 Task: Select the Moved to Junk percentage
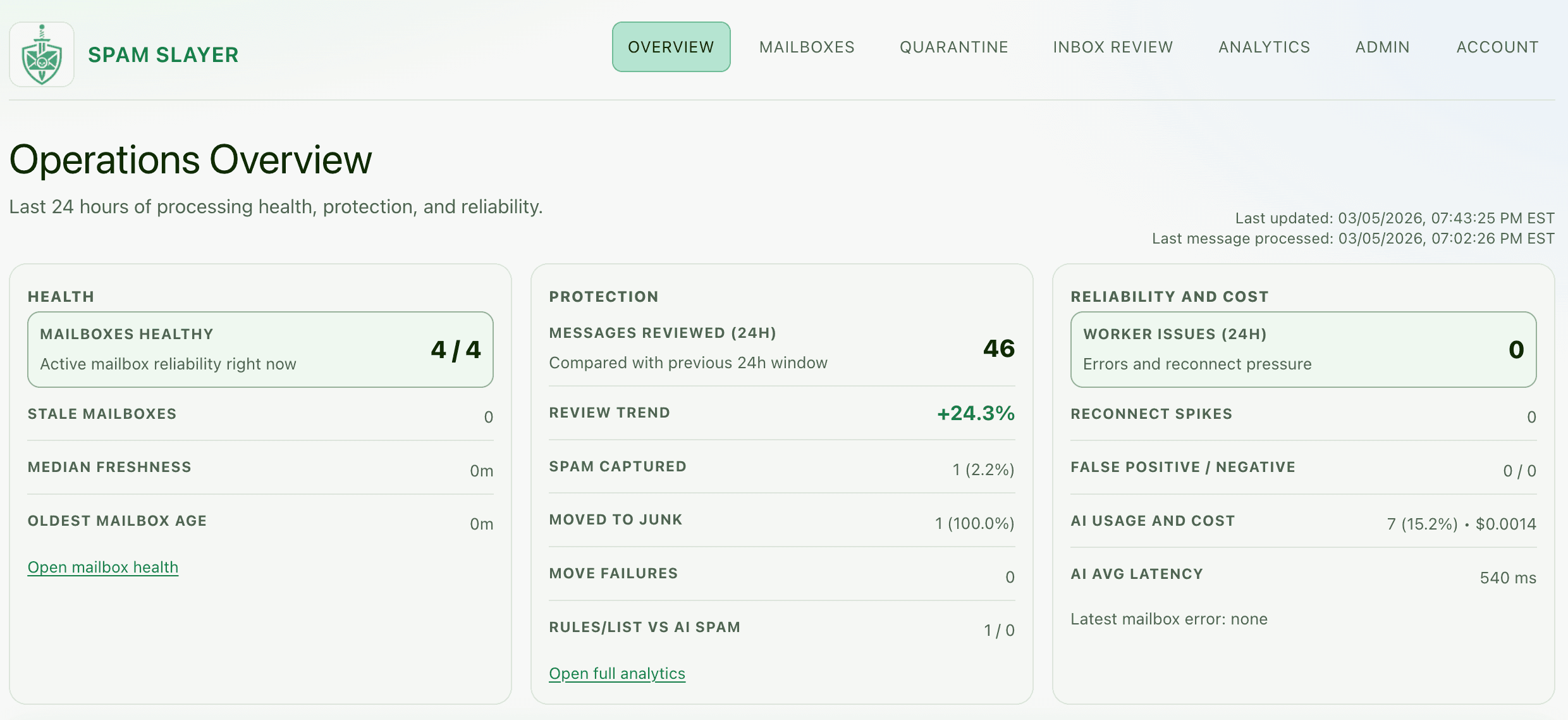(x=974, y=524)
